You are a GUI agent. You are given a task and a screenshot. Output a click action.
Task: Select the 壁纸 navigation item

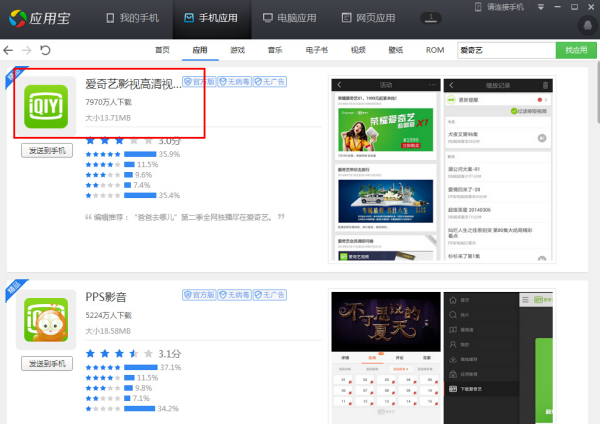point(396,50)
